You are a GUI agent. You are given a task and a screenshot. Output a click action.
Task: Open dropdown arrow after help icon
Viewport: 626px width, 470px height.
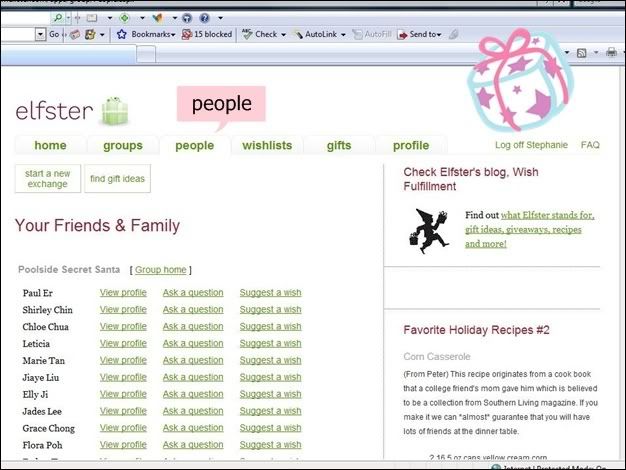point(220,18)
